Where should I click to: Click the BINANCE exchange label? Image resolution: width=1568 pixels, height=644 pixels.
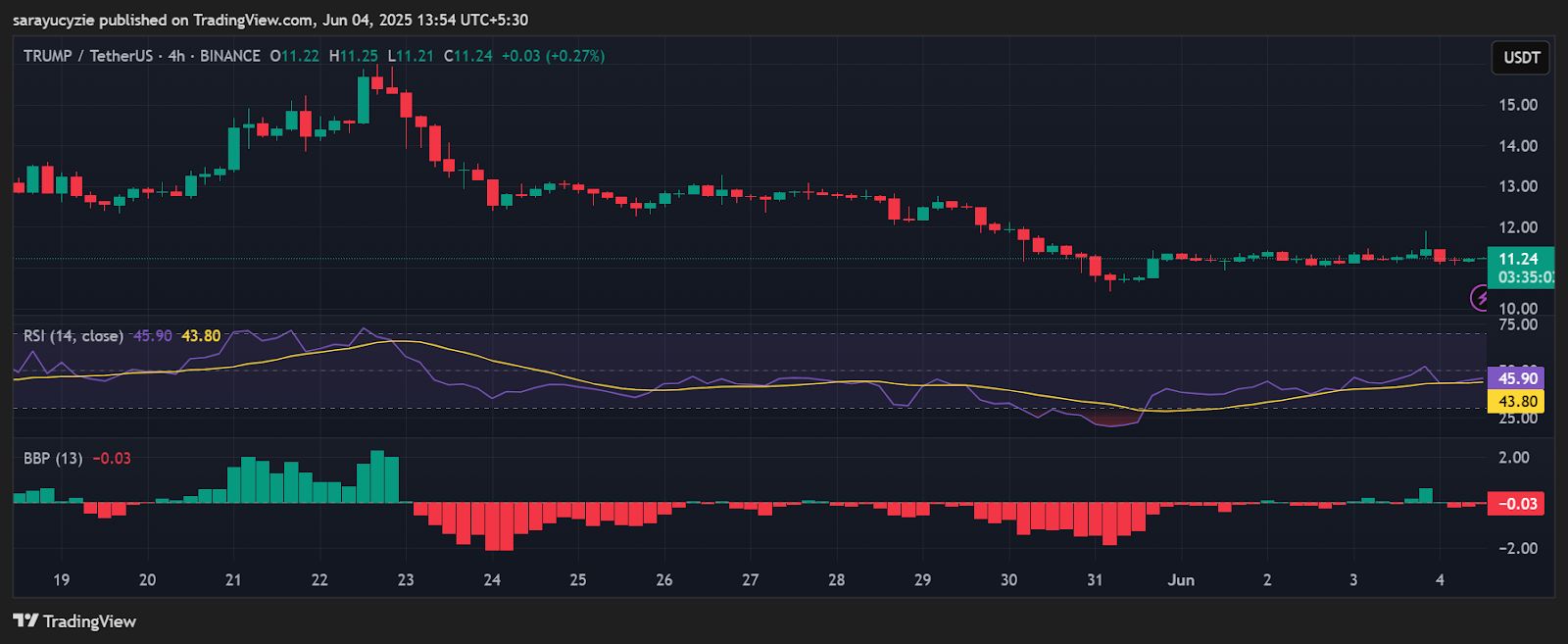click(230, 56)
